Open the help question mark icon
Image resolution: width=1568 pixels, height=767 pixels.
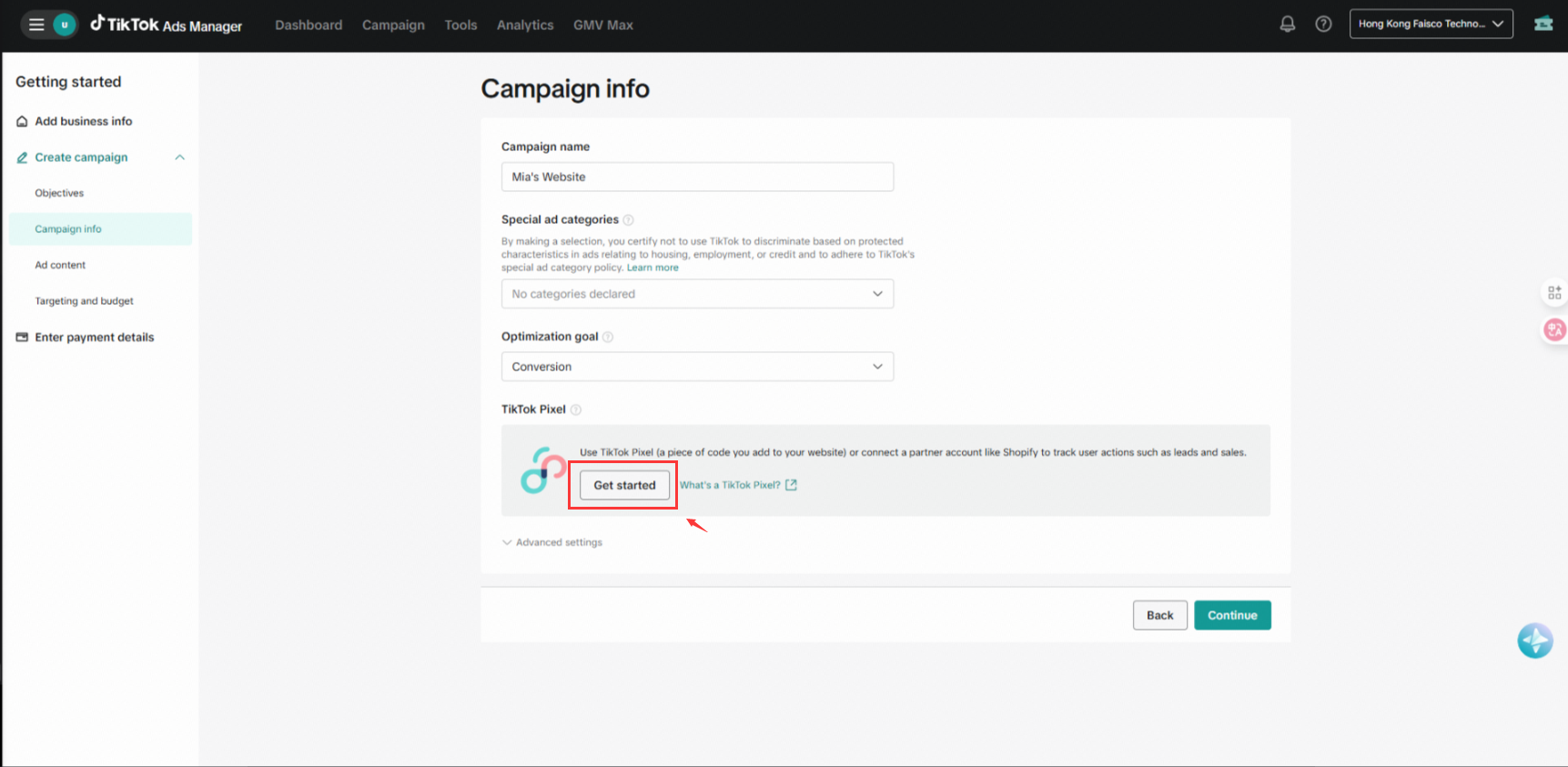point(1323,25)
